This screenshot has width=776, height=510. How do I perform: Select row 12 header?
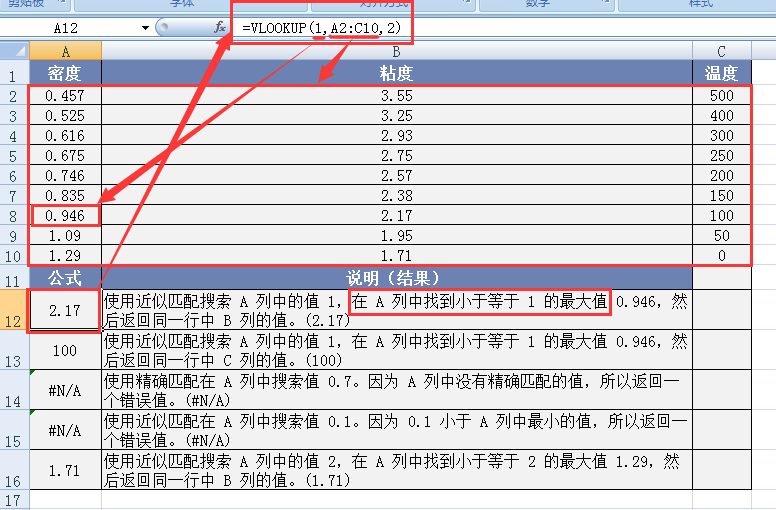(x=14, y=310)
